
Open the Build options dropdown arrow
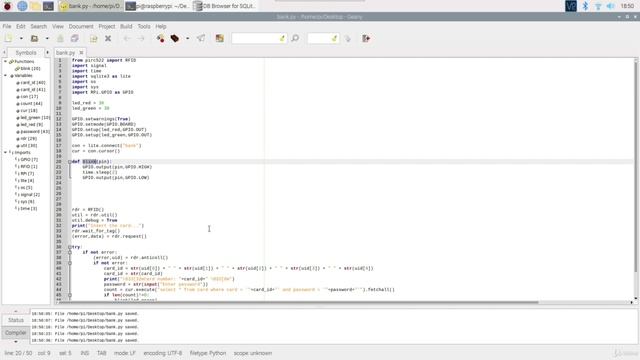[x=187, y=38]
